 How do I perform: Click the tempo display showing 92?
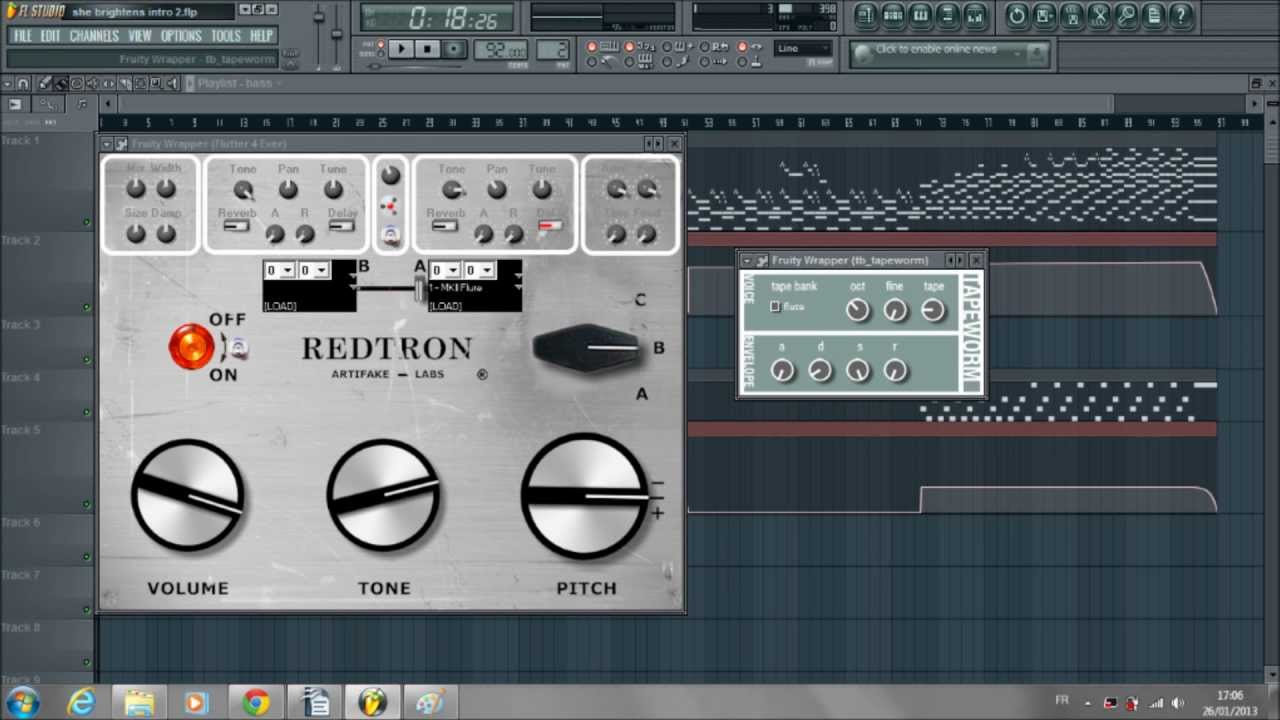point(501,50)
